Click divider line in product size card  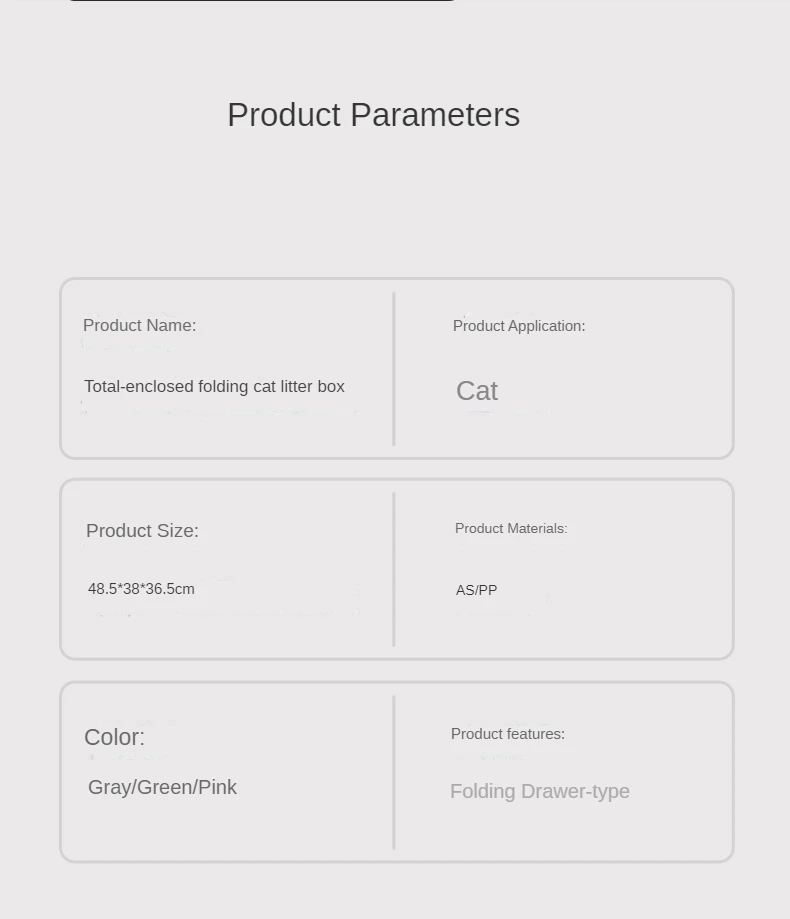(x=394, y=570)
